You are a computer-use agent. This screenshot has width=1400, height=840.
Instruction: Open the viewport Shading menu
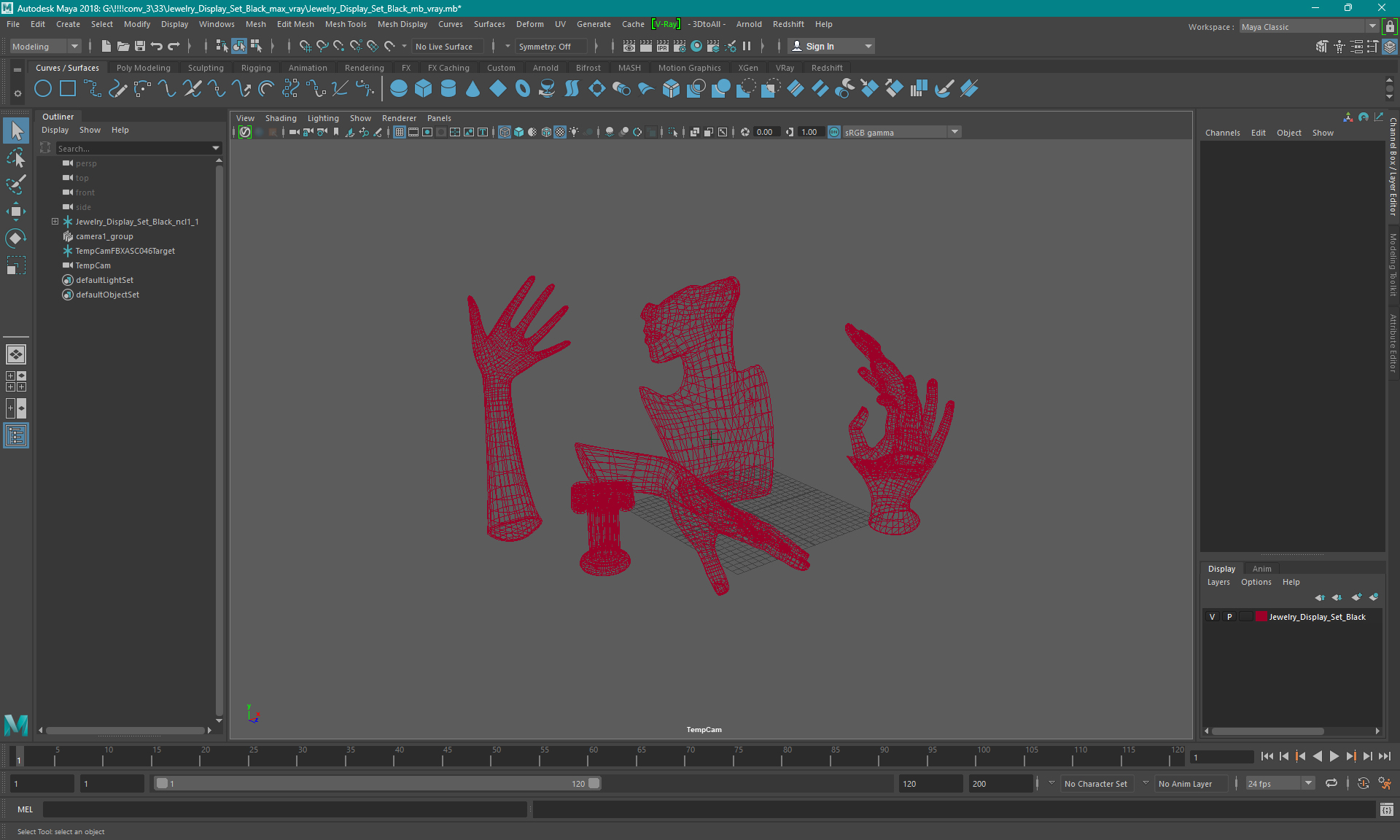click(x=281, y=118)
